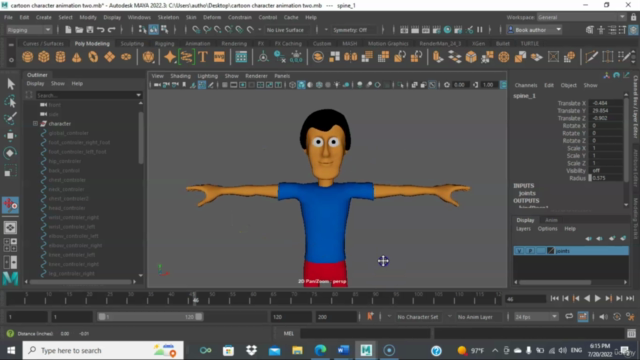Switch to the Anim layer tab

click(551, 220)
